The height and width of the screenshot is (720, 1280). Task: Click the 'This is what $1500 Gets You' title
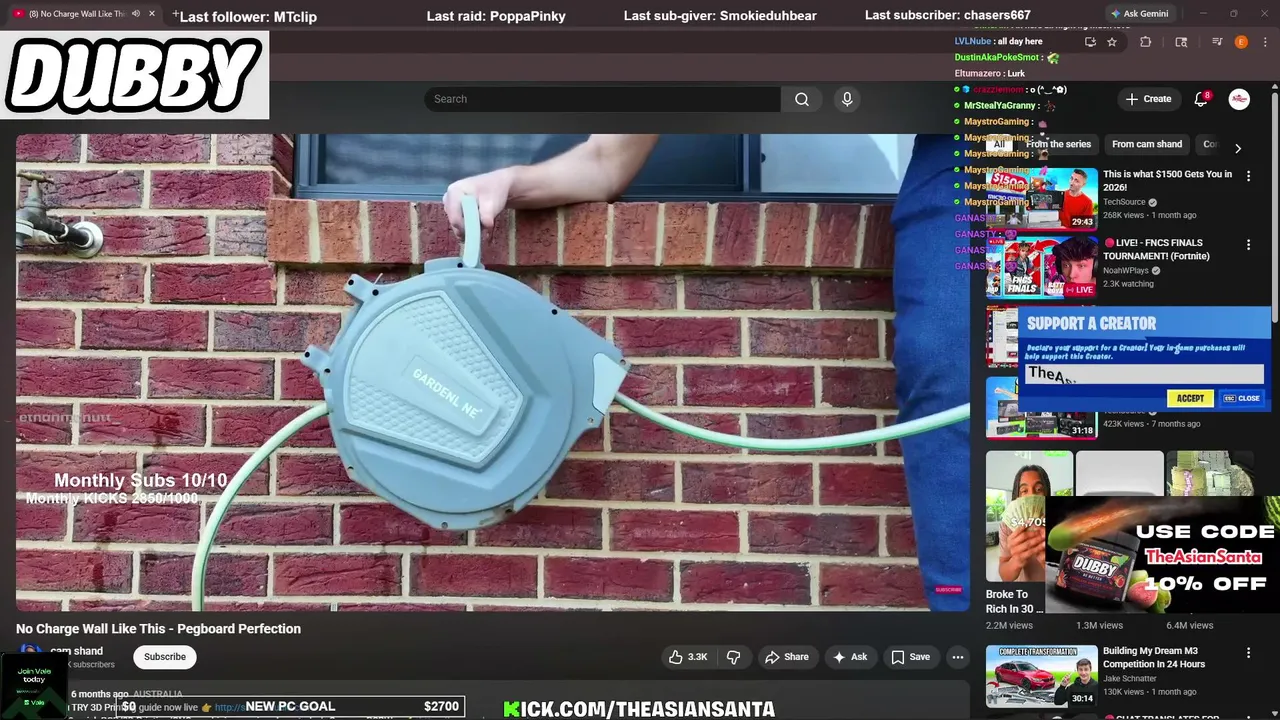(1167, 180)
